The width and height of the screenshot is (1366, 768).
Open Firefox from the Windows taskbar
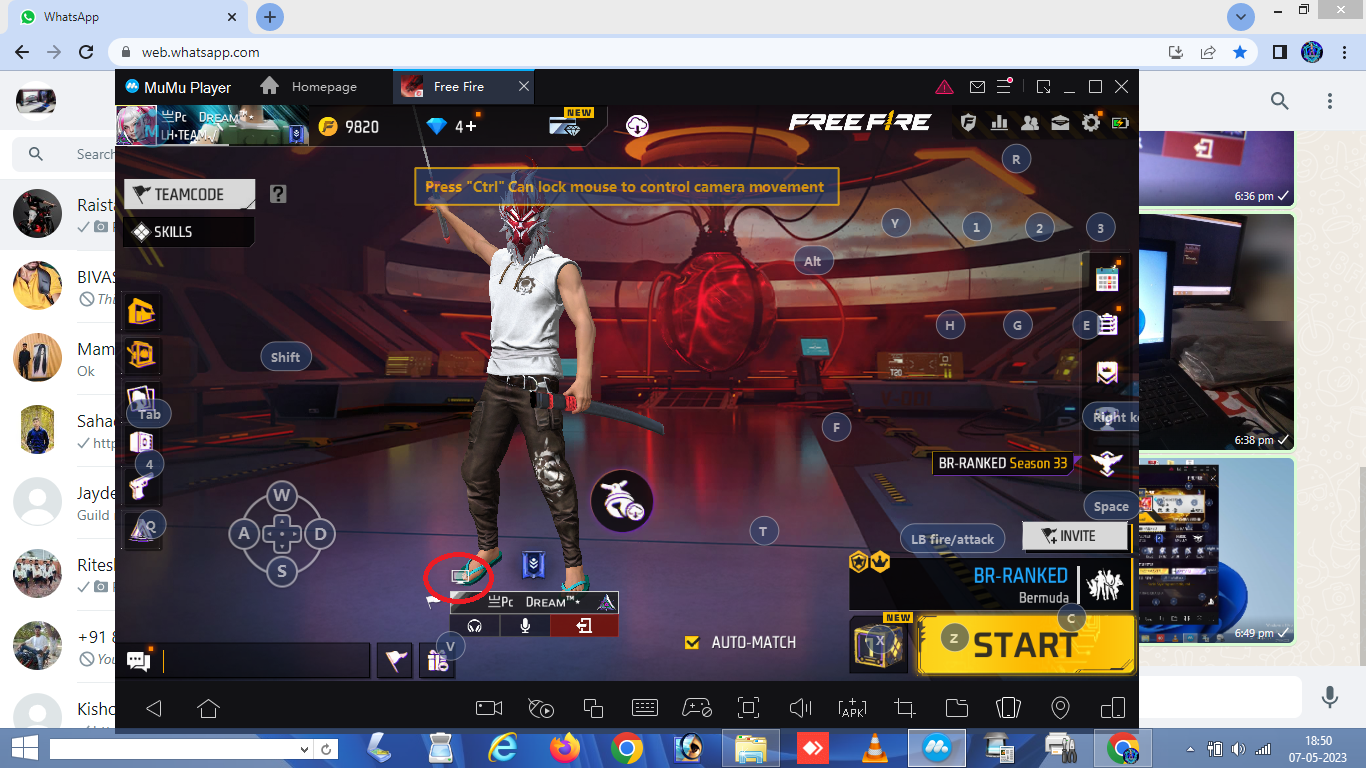click(565, 747)
